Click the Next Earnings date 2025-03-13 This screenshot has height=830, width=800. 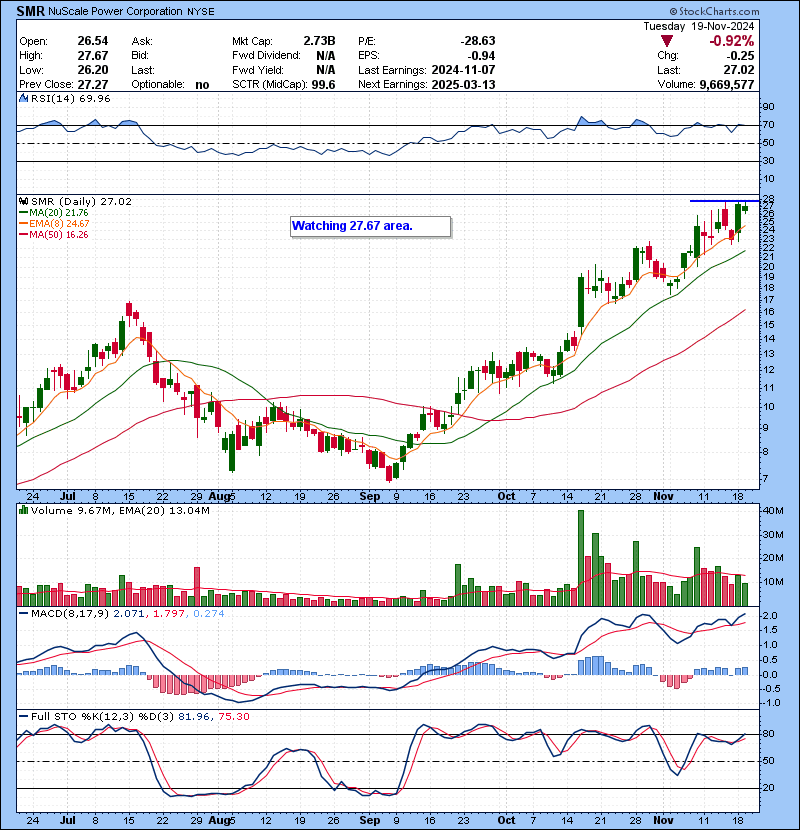point(463,85)
